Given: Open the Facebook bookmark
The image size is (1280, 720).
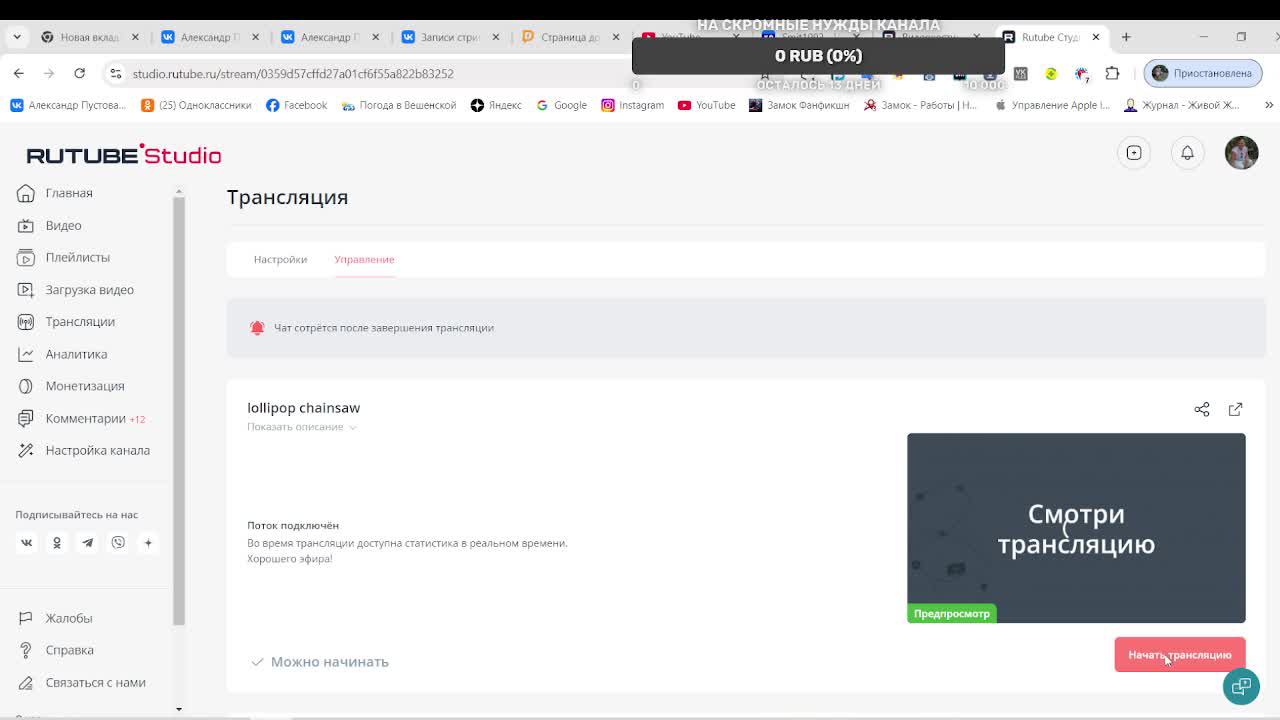Looking at the screenshot, I should [297, 105].
